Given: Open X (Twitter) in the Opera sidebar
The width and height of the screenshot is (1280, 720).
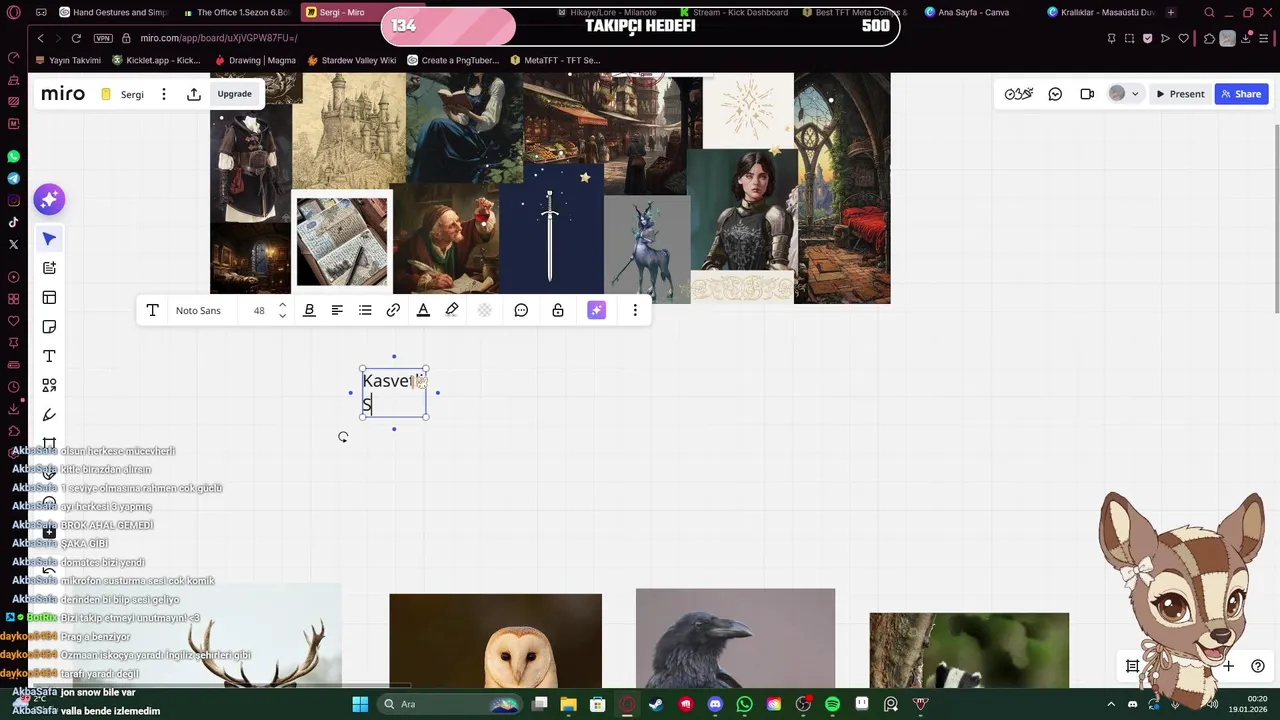Looking at the screenshot, I should (x=13, y=244).
